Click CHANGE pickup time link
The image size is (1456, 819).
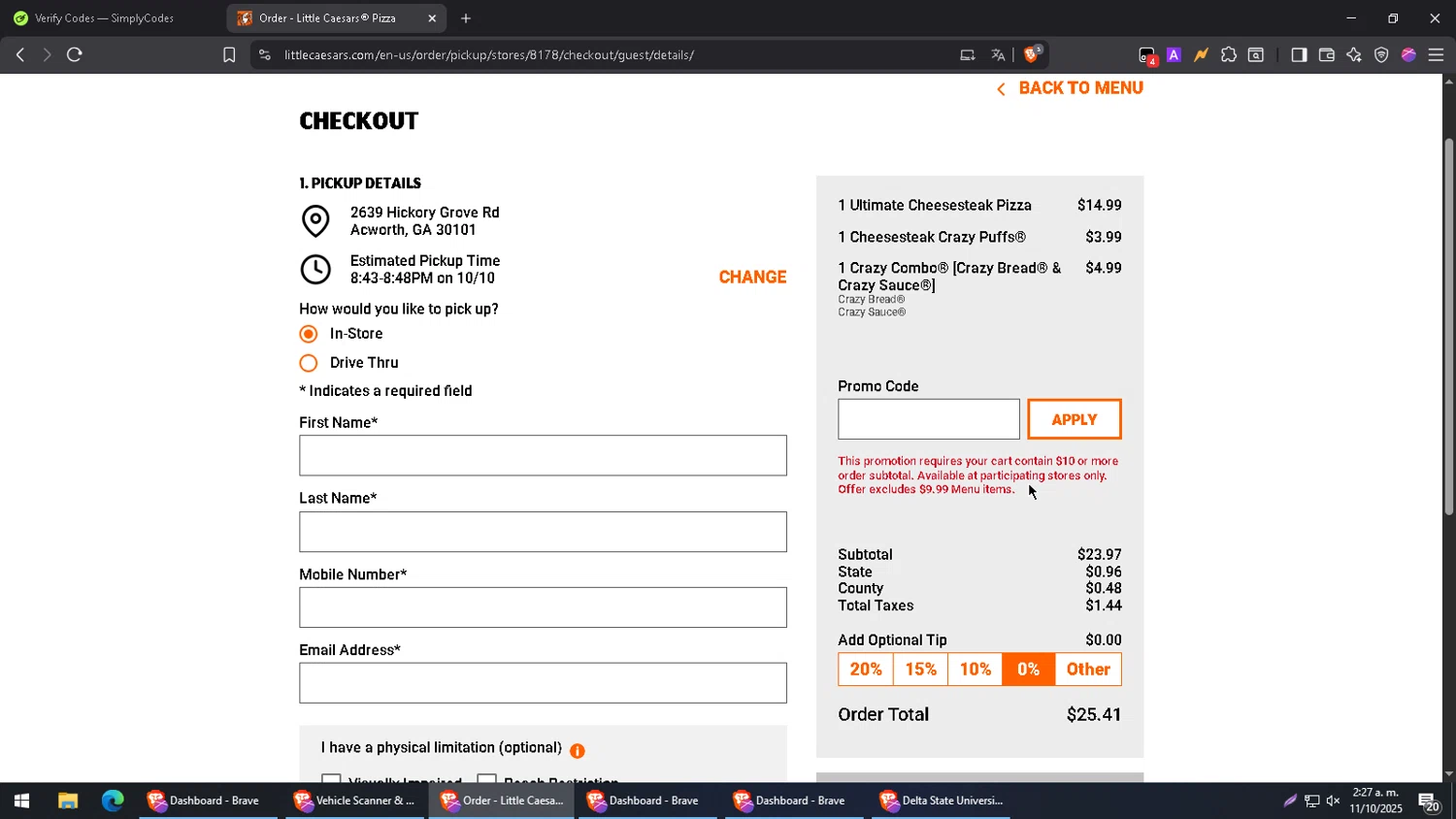752,278
